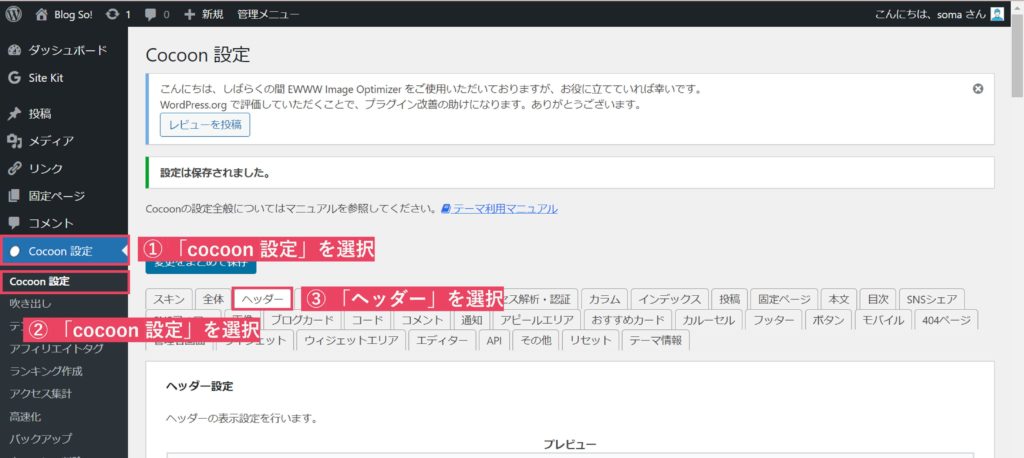Open the comments bubble icon in admin bar
This screenshot has width=1024, height=458.
pyautogui.click(x=150, y=14)
